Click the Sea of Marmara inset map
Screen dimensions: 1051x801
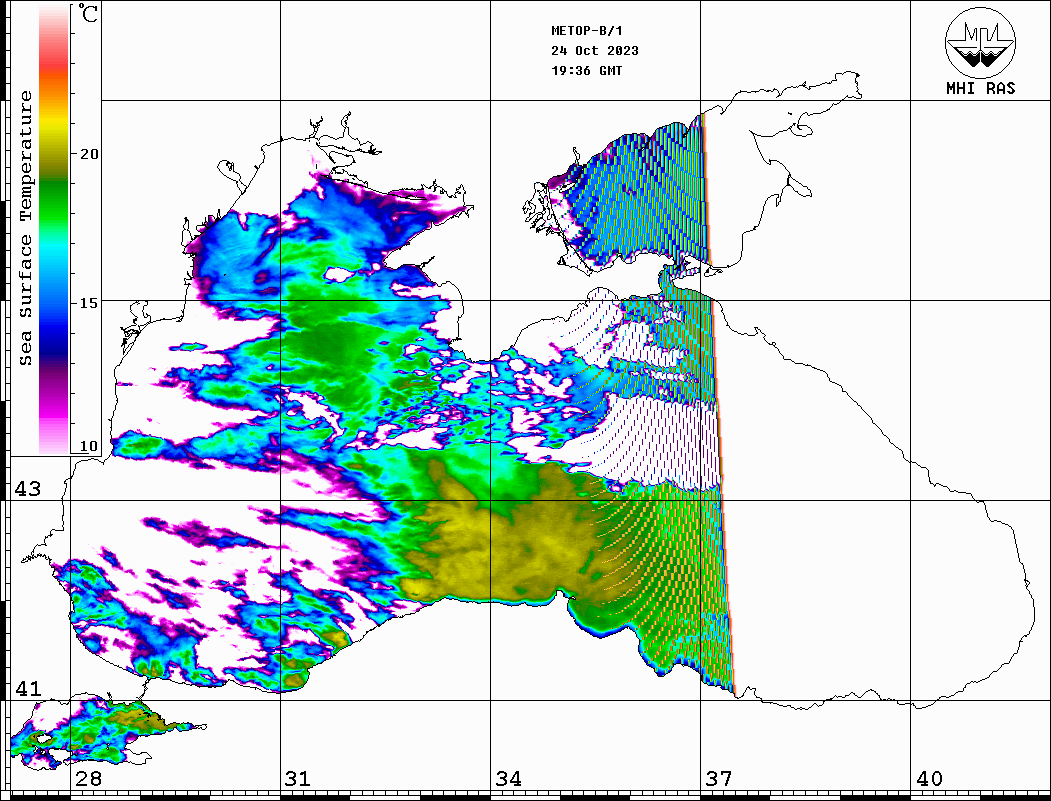coord(107,733)
